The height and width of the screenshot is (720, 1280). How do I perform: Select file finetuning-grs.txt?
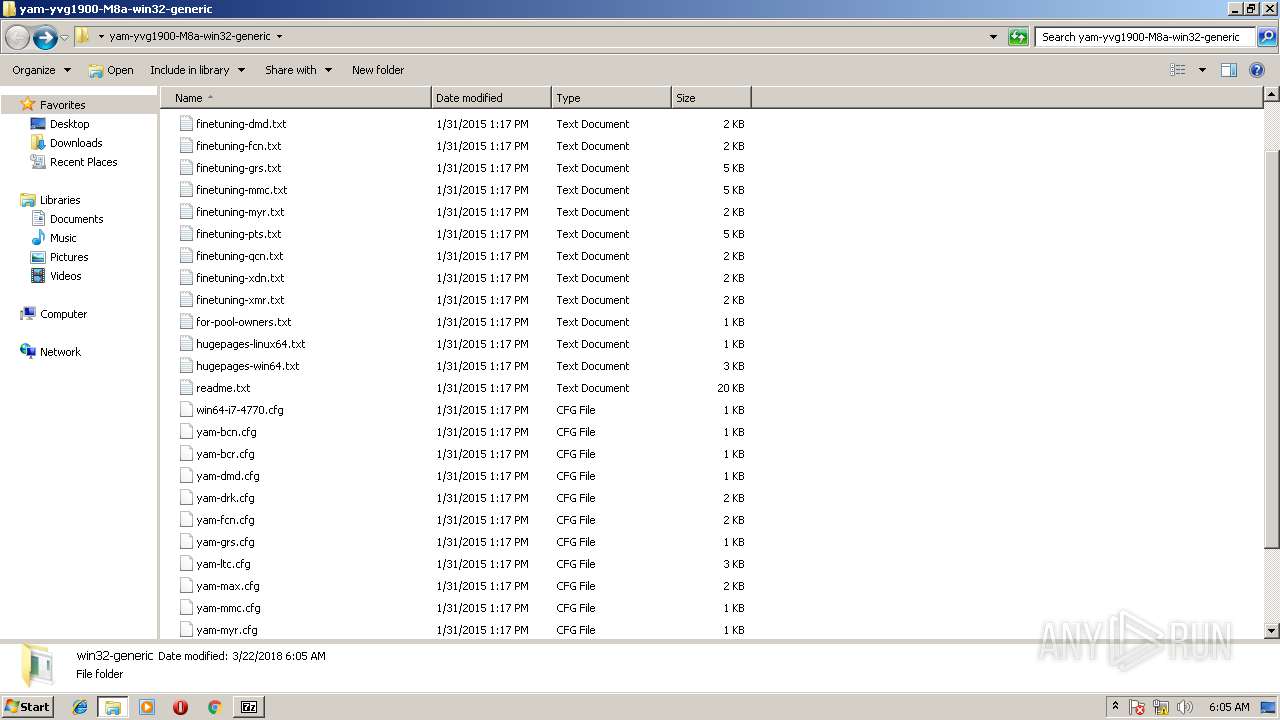(x=238, y=168)
